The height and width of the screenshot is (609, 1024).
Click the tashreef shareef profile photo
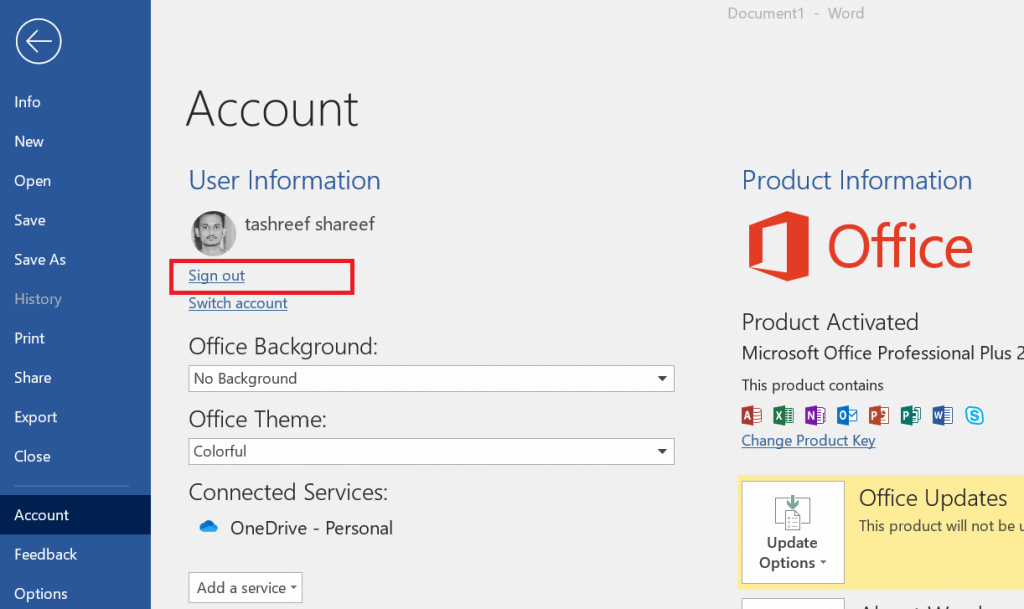pos(214,232)
